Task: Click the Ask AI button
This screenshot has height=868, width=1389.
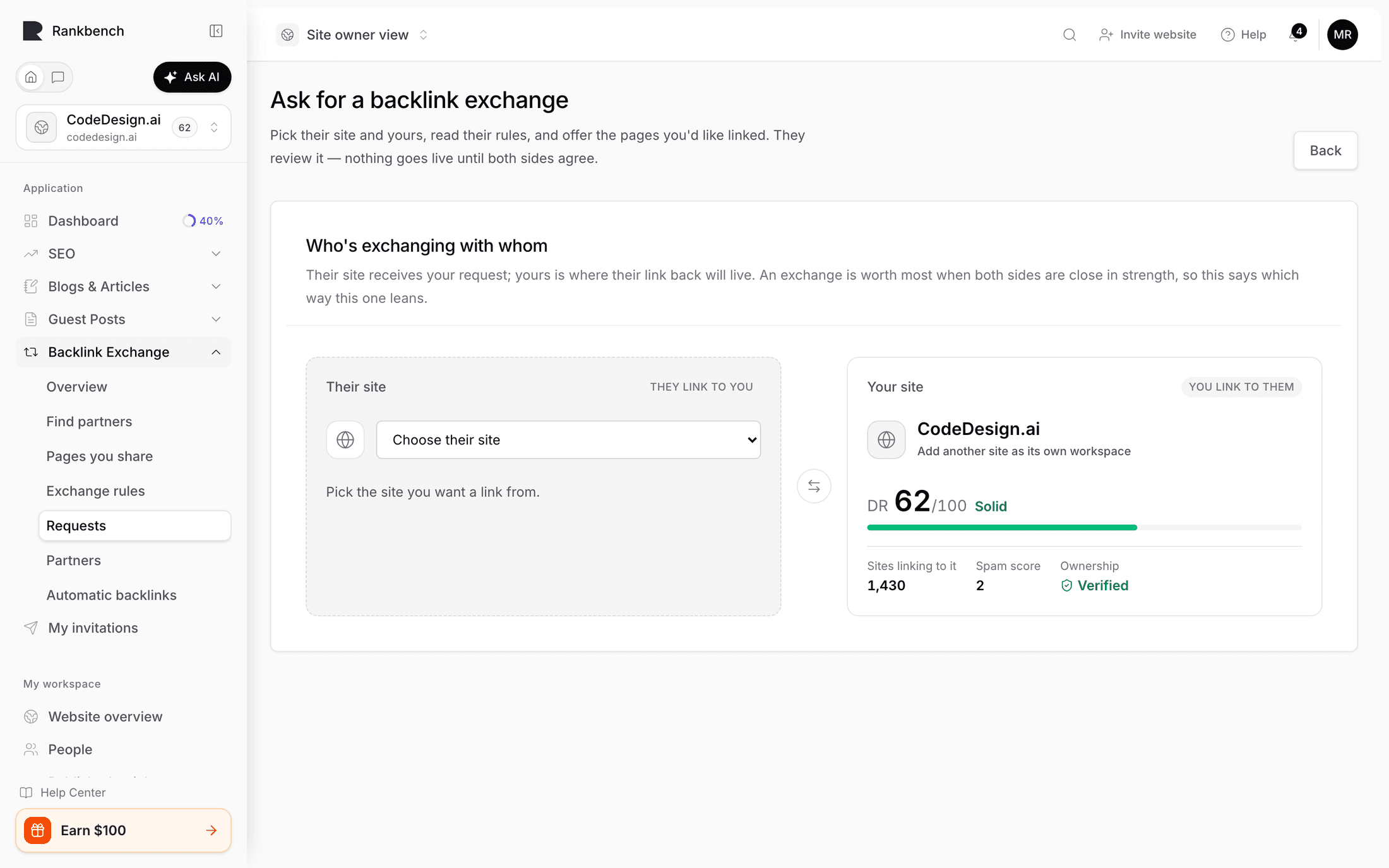Action: 192,77
